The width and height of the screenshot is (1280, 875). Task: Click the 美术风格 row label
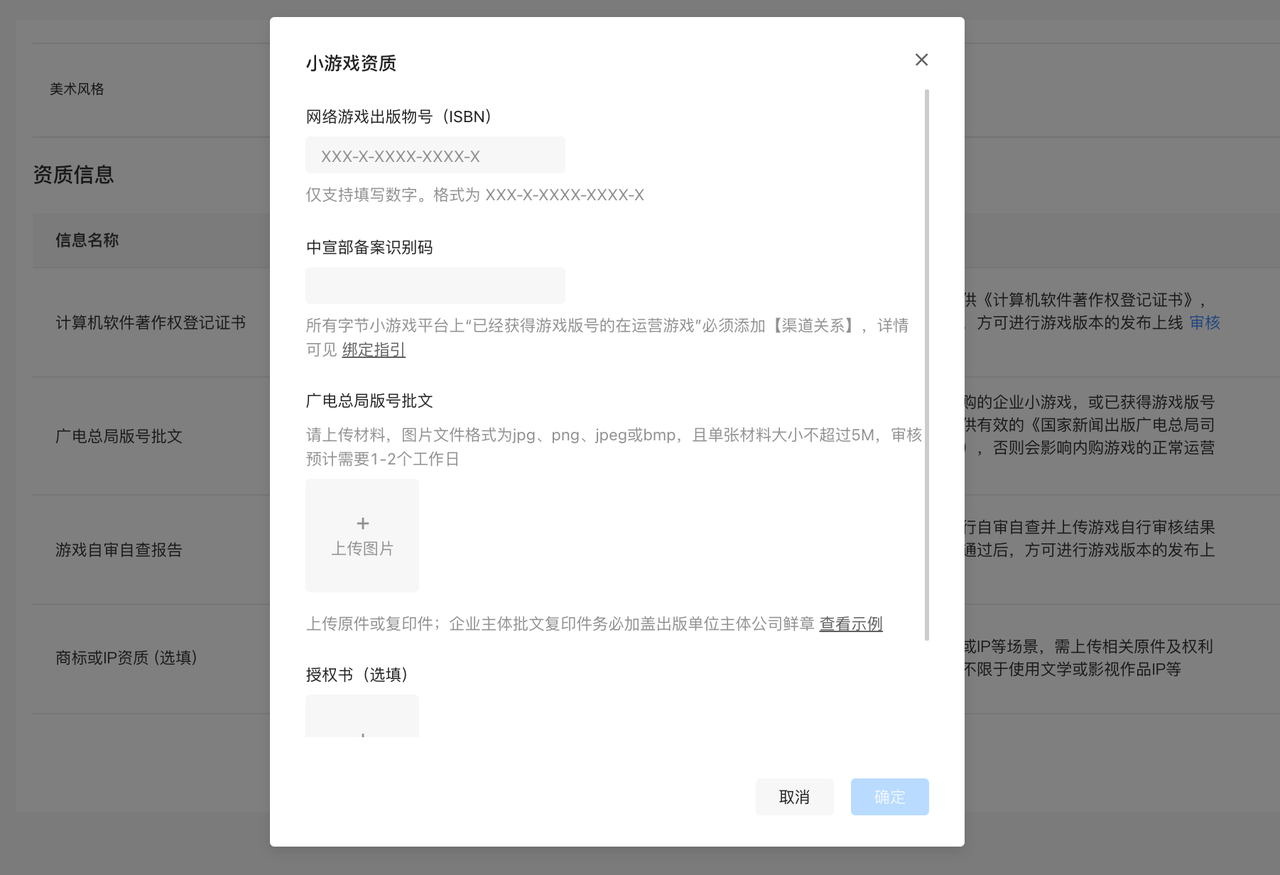coord(76,88)
